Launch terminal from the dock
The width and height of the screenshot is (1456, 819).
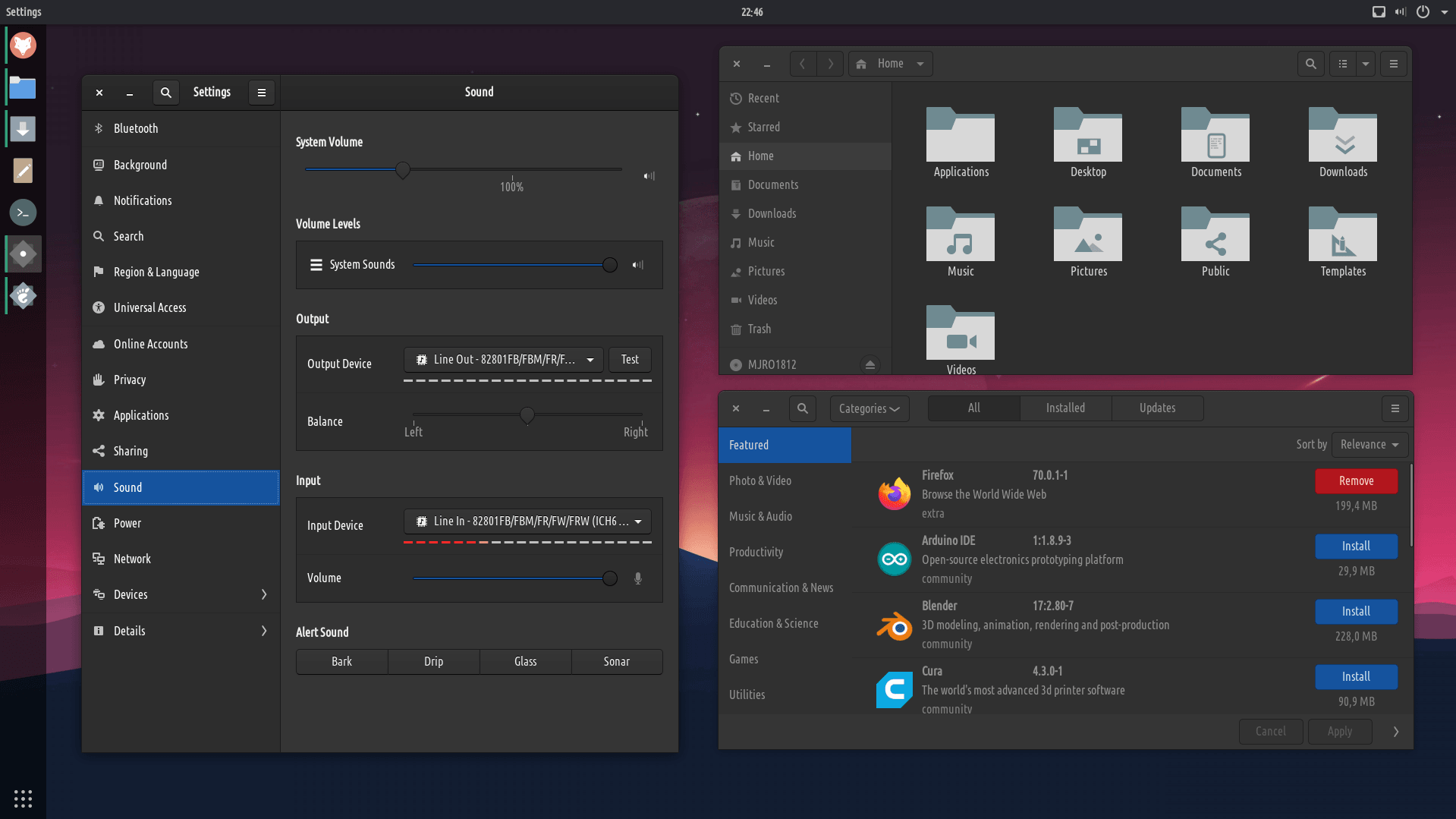pos(23,213)
